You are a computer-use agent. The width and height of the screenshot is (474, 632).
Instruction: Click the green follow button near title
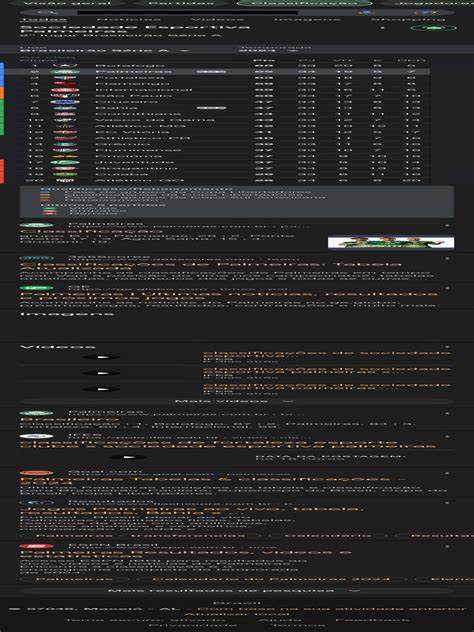pyautogui.click(x=433, y=28)
